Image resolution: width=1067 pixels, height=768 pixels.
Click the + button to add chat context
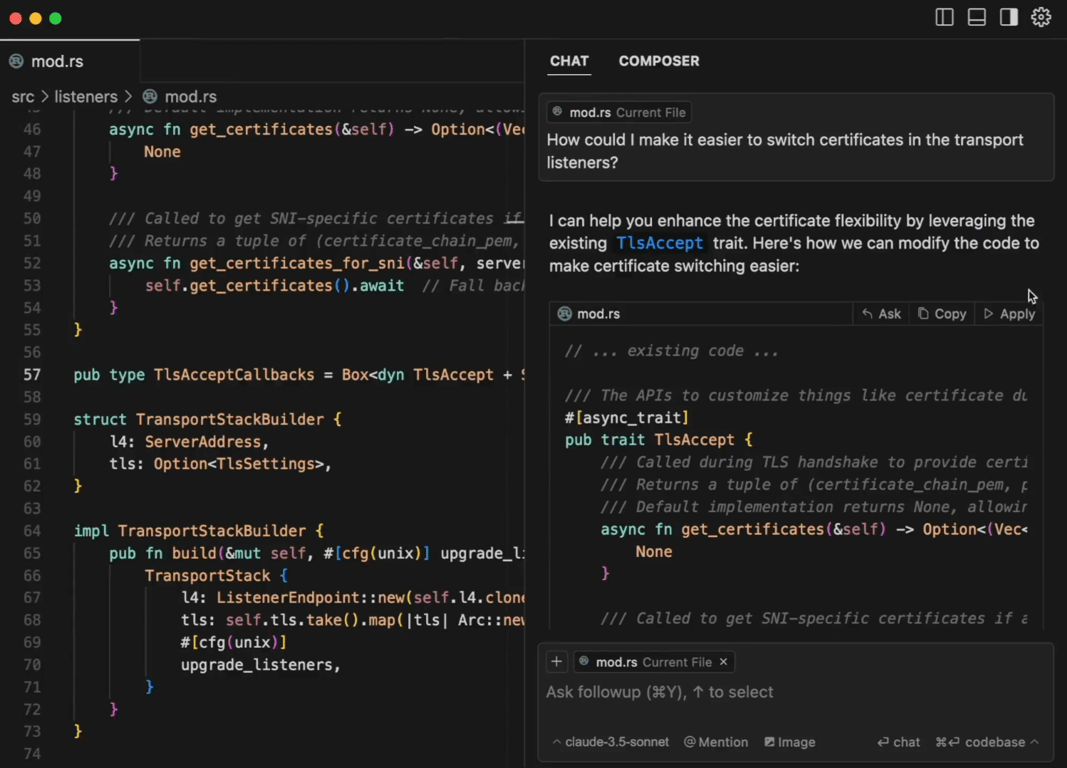pyautogui.click(x=557, y=661)
